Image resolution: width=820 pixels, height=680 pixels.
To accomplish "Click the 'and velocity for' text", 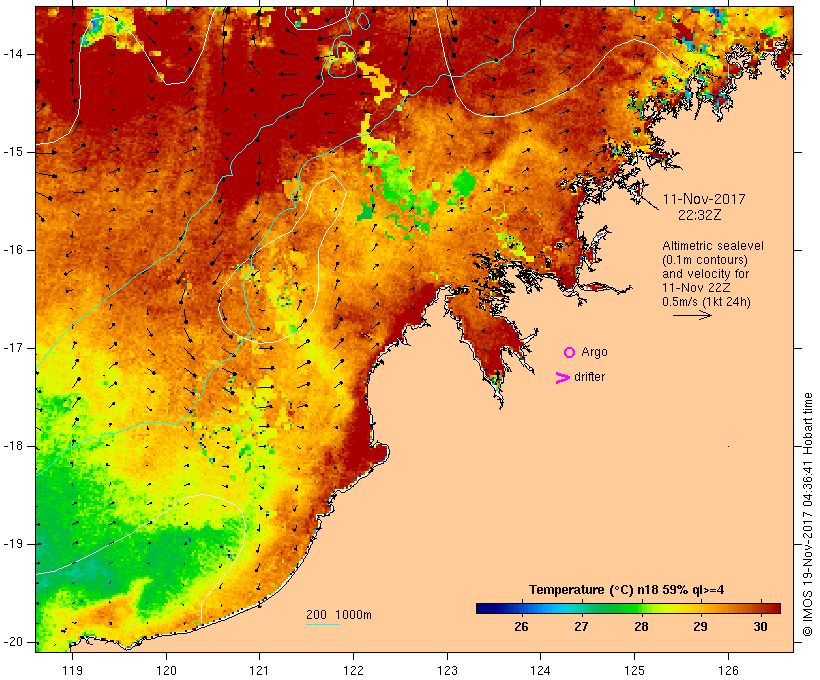I will coord(705,274).
